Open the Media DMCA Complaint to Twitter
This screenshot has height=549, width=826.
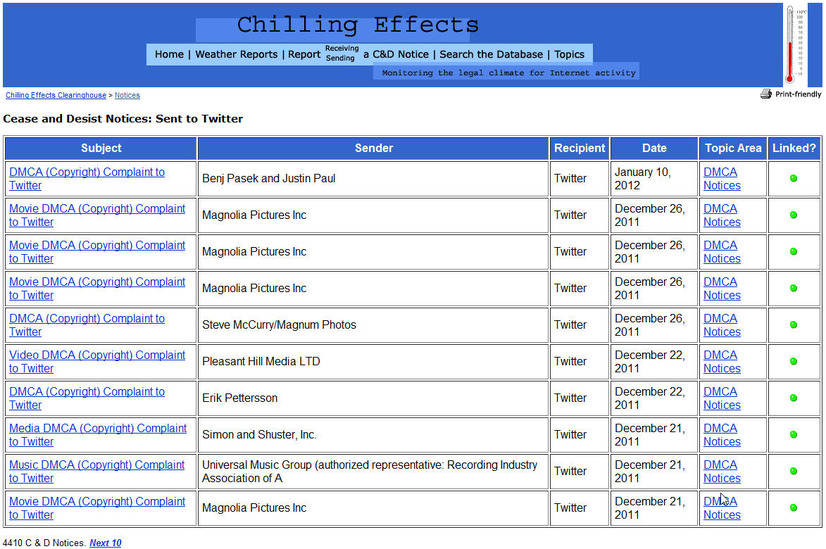(98, 435)
